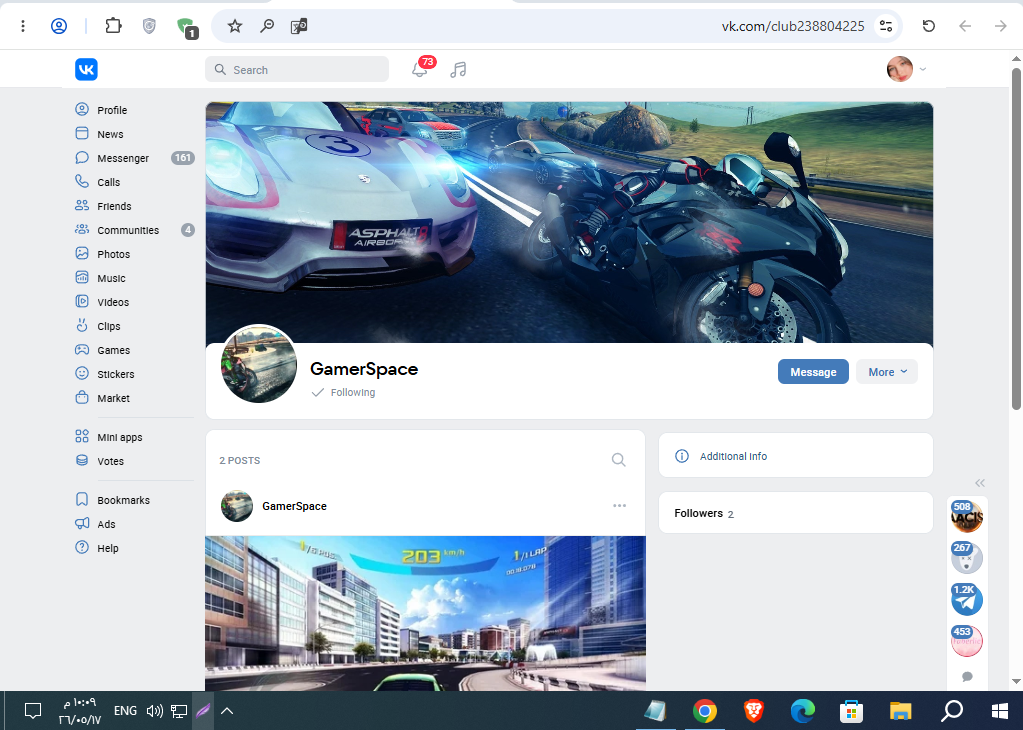
Task: Collapse the right chat sidebar with double chevron
Action: [x=979, y=483]
